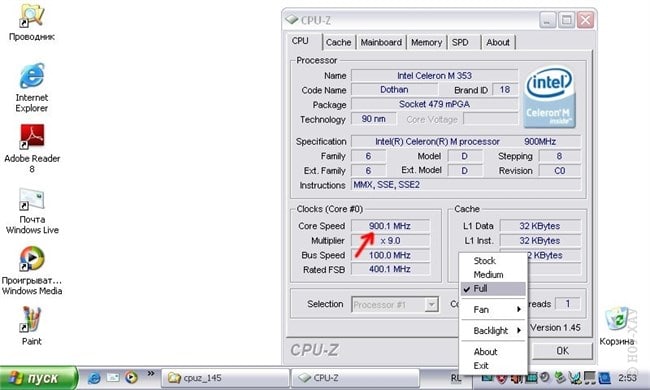The width and height of the screenshot is (650, 390).
Task: Click the Package value Socket 479 mPGA
Action: (434, 104)
